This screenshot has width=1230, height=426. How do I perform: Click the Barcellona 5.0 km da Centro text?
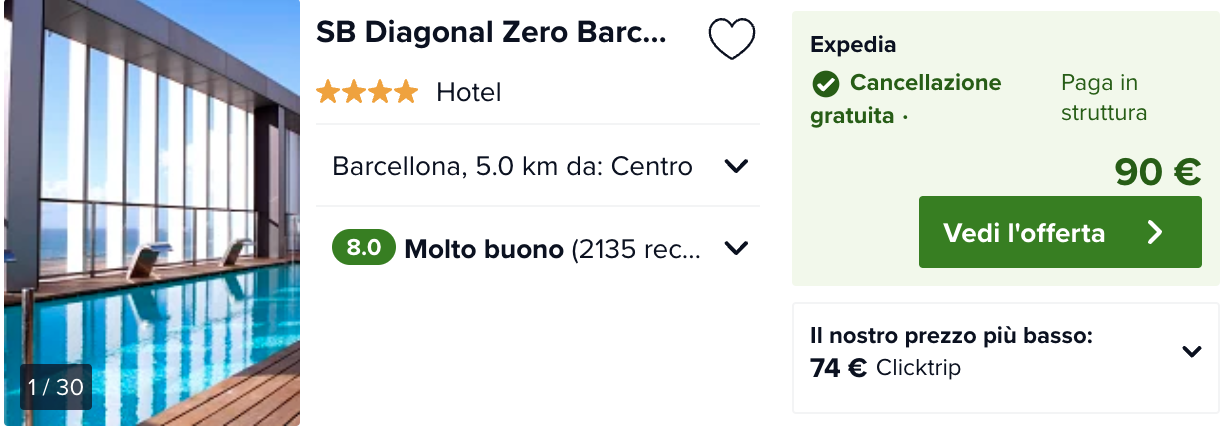point(512,166)
